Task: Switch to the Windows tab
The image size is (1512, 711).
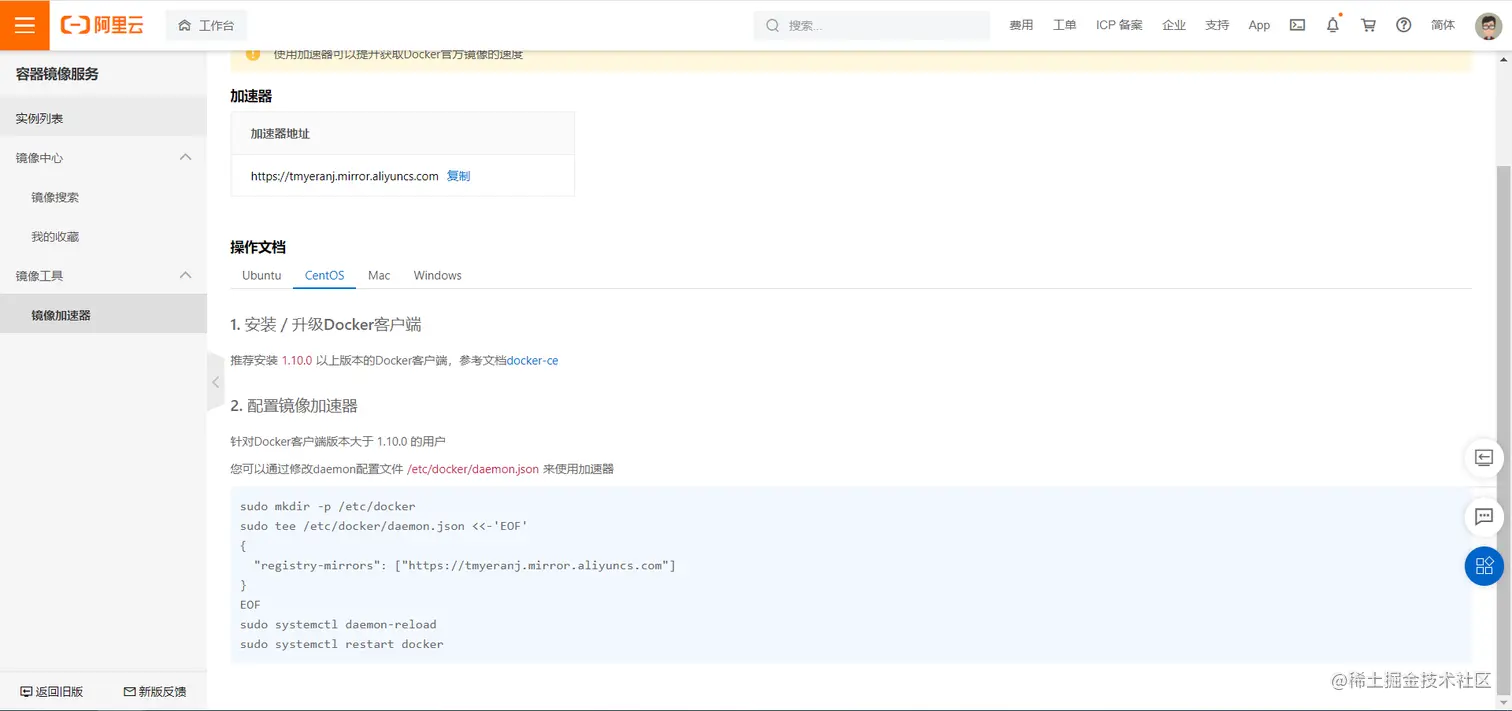Action: [438, 275]
